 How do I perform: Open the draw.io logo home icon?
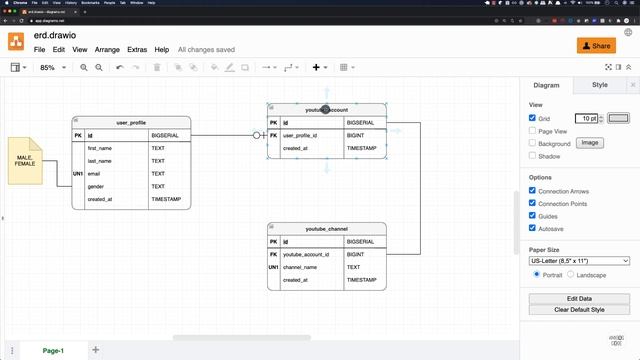16,42
